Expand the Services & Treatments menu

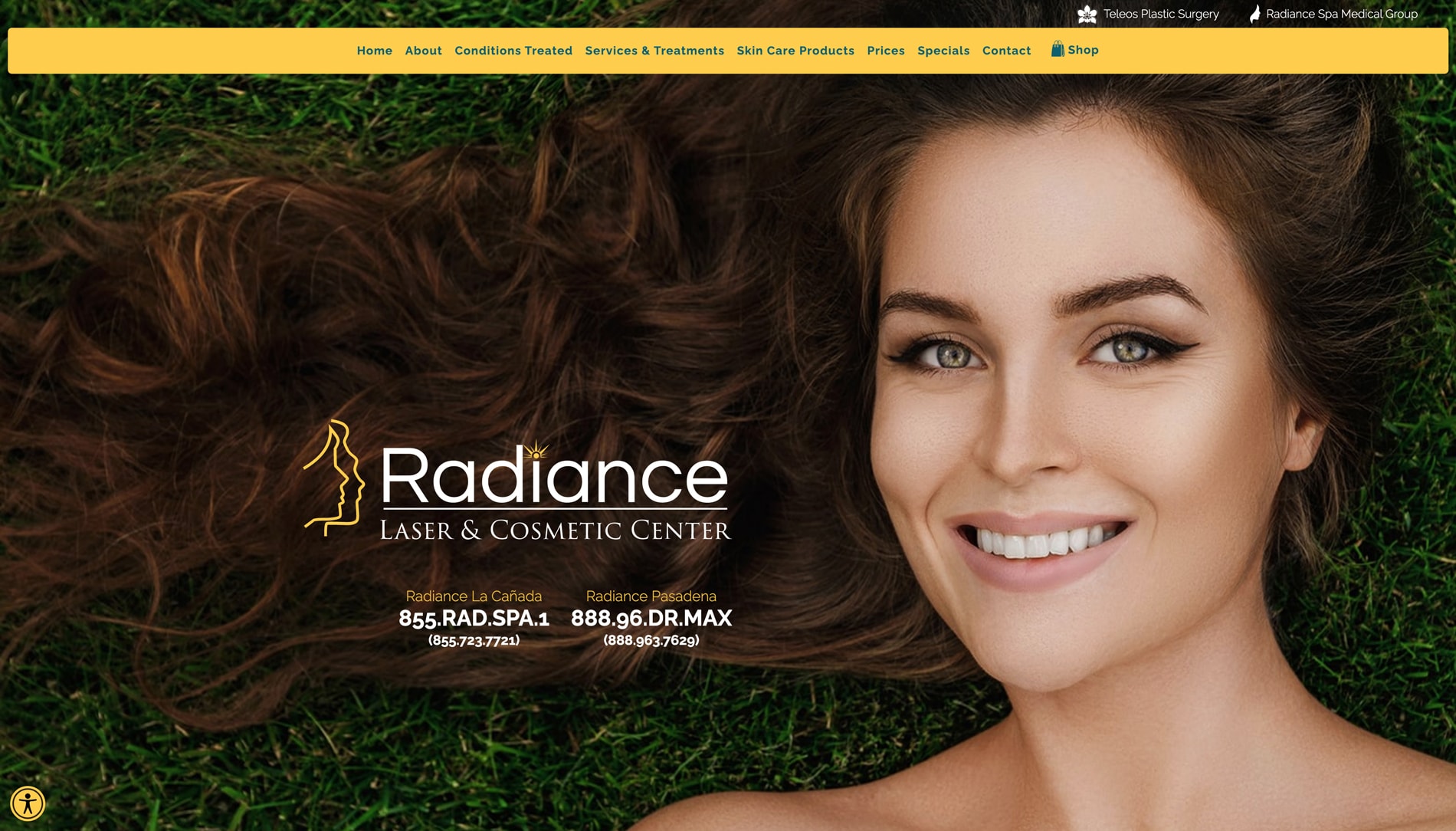[654, 51]
